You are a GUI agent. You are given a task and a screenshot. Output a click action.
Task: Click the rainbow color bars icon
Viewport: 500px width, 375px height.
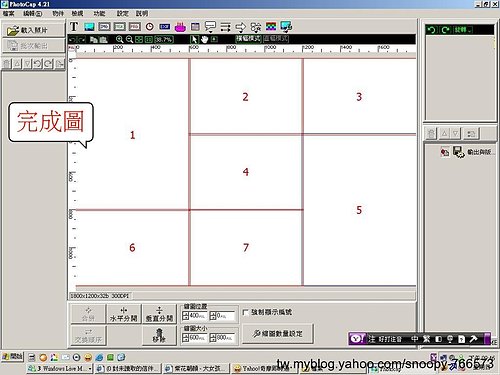271,27
